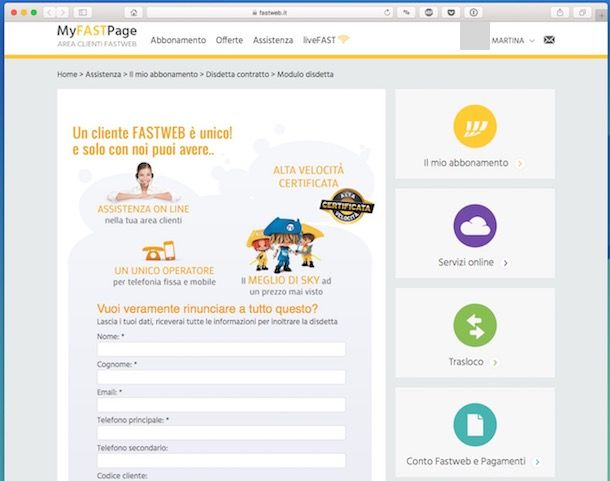The width and height of the screenshot is (610, 481).
Task: Click the chevron next to Trasloco
Action: pyautogui.click(x=495, y=363)
